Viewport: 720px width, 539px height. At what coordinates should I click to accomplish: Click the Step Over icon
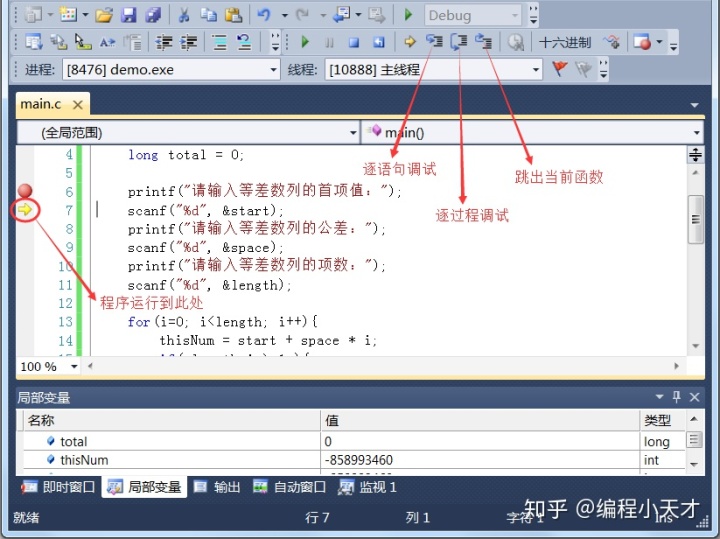pos(459,41)
